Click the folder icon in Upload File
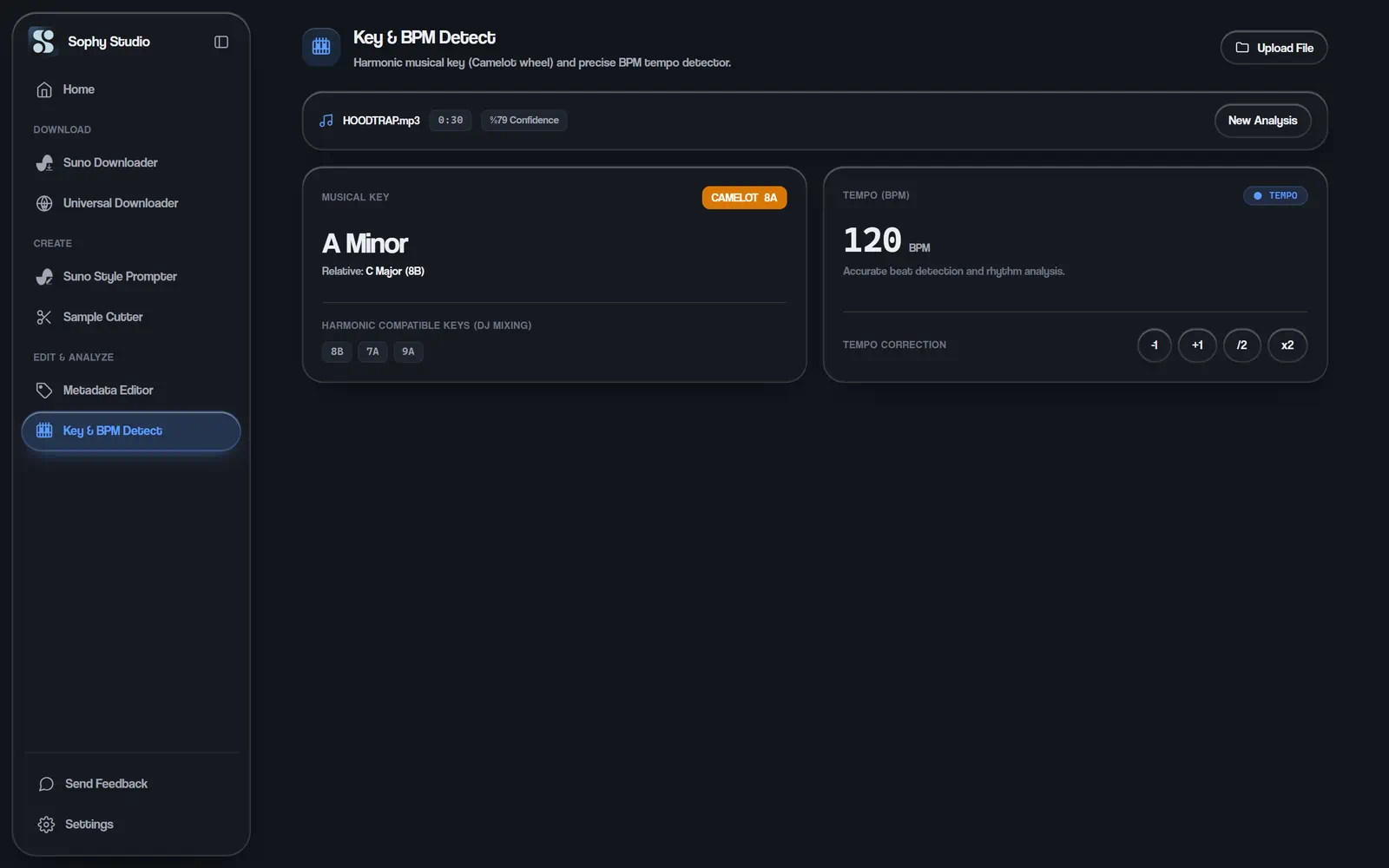Viewport: 1389px width, 868px height. (1242, 48)
